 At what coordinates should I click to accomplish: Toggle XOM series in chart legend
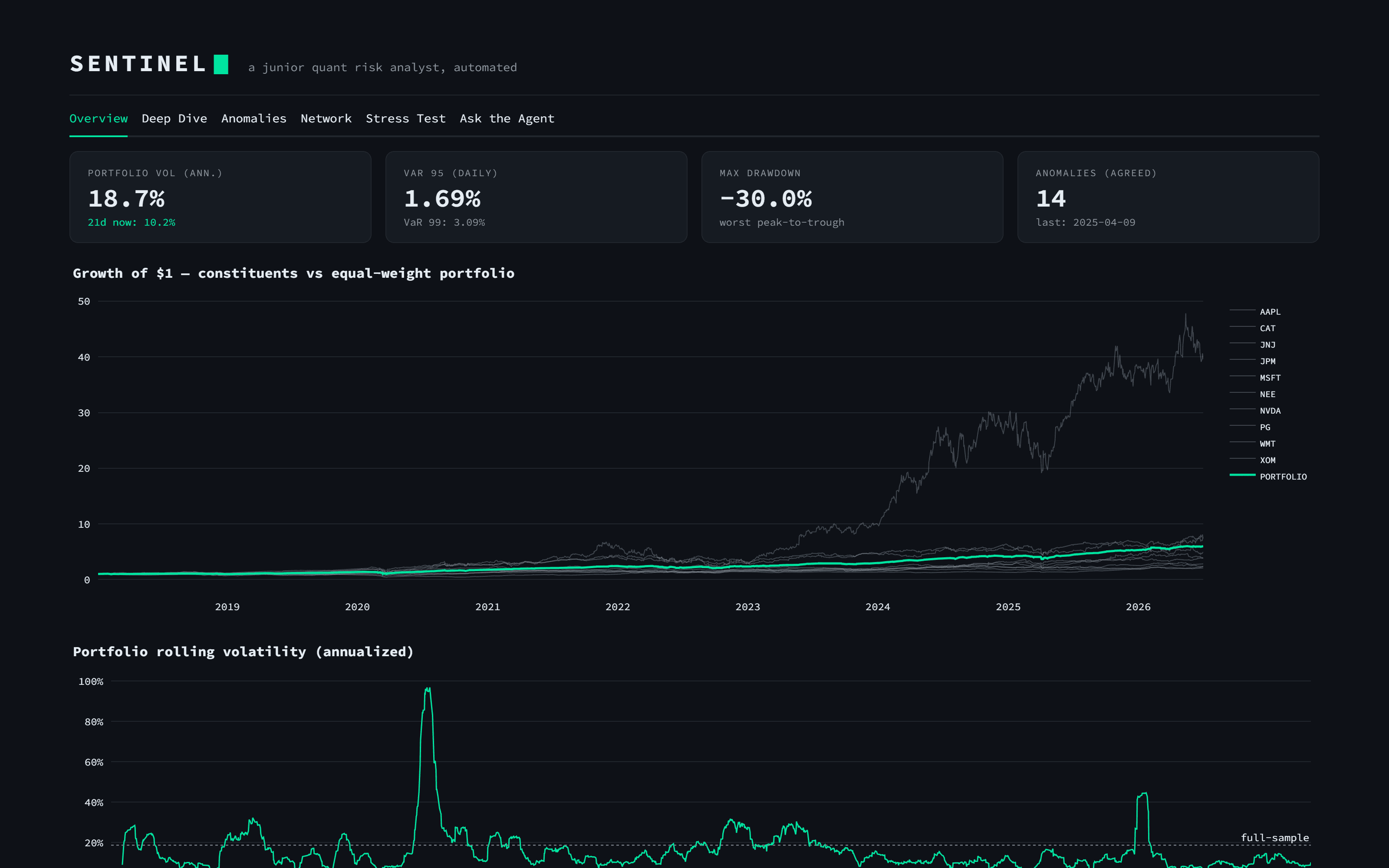click(1253, 460)
